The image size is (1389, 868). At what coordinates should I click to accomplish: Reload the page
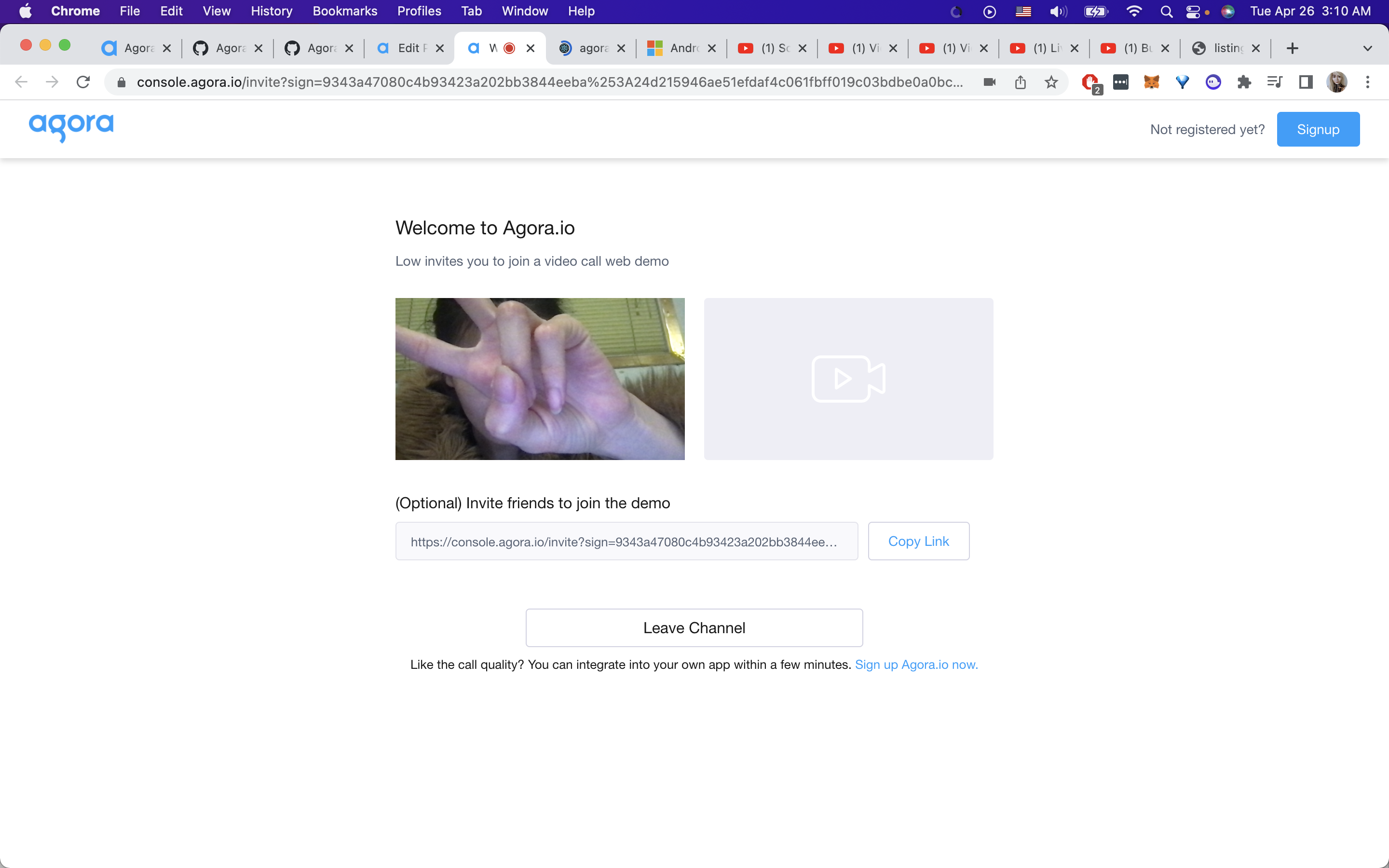83,82
